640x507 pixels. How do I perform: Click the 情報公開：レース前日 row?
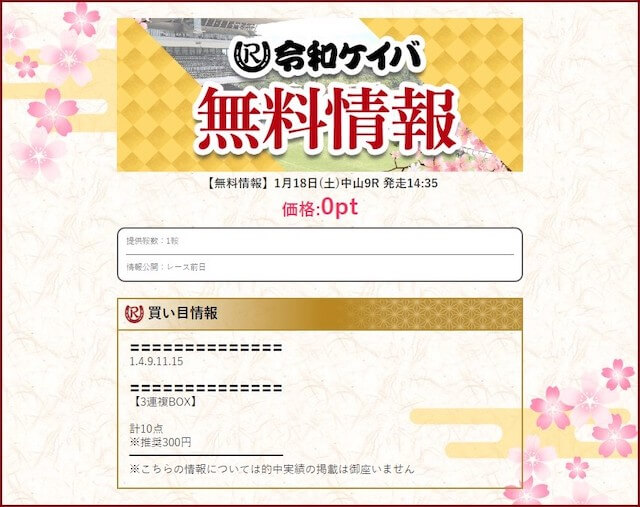tap(320, 267)
